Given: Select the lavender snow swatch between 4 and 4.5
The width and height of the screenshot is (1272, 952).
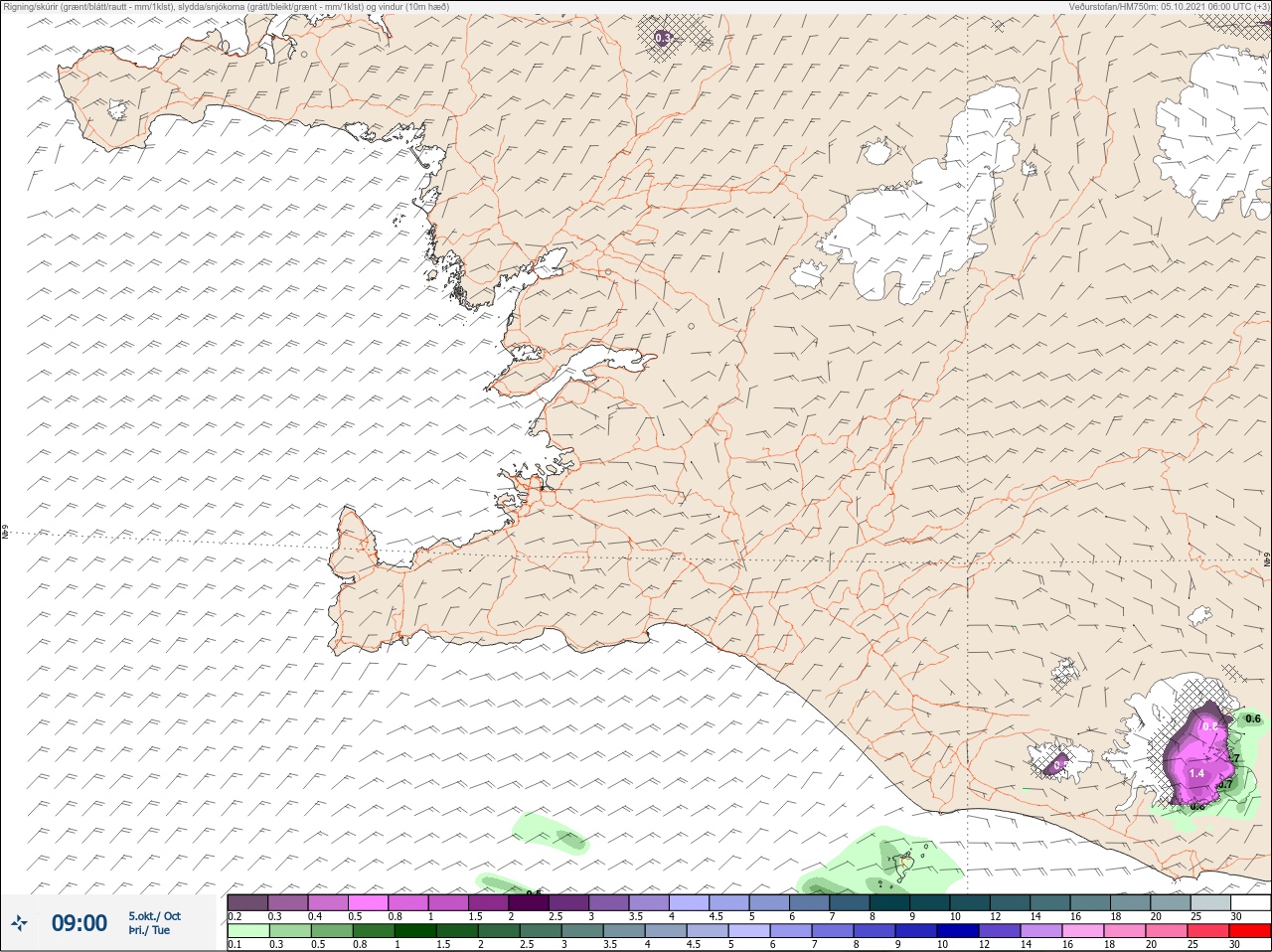Looking at the screenshot, I should coord(691,902).
